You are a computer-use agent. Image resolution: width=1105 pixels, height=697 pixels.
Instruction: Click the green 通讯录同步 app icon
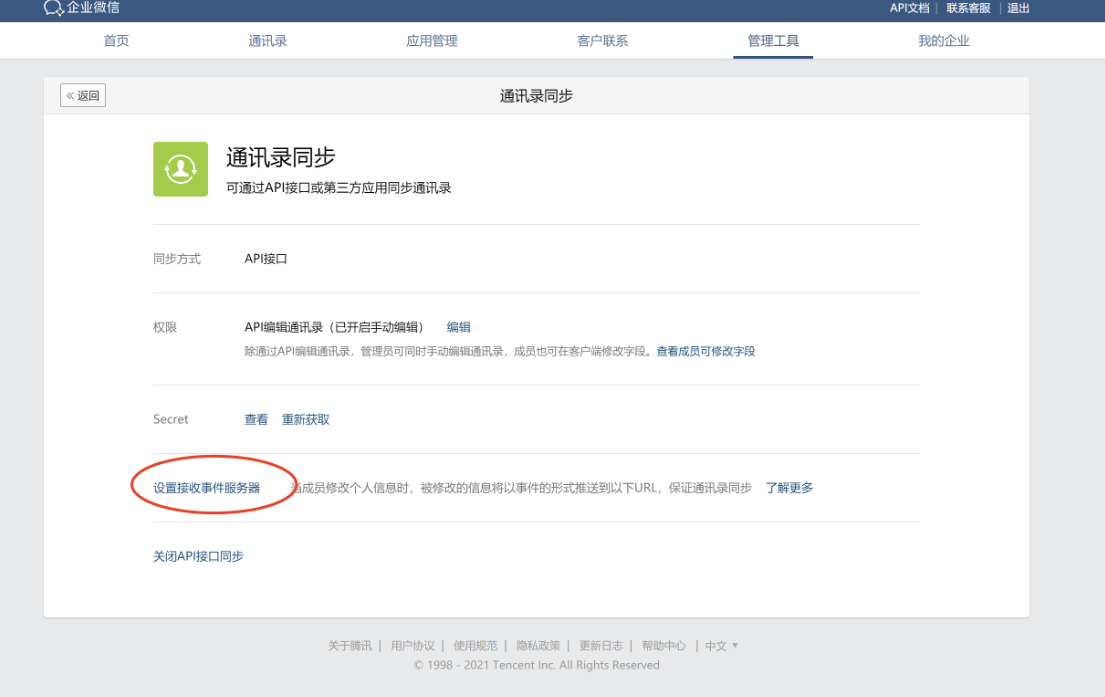[180, 169]
